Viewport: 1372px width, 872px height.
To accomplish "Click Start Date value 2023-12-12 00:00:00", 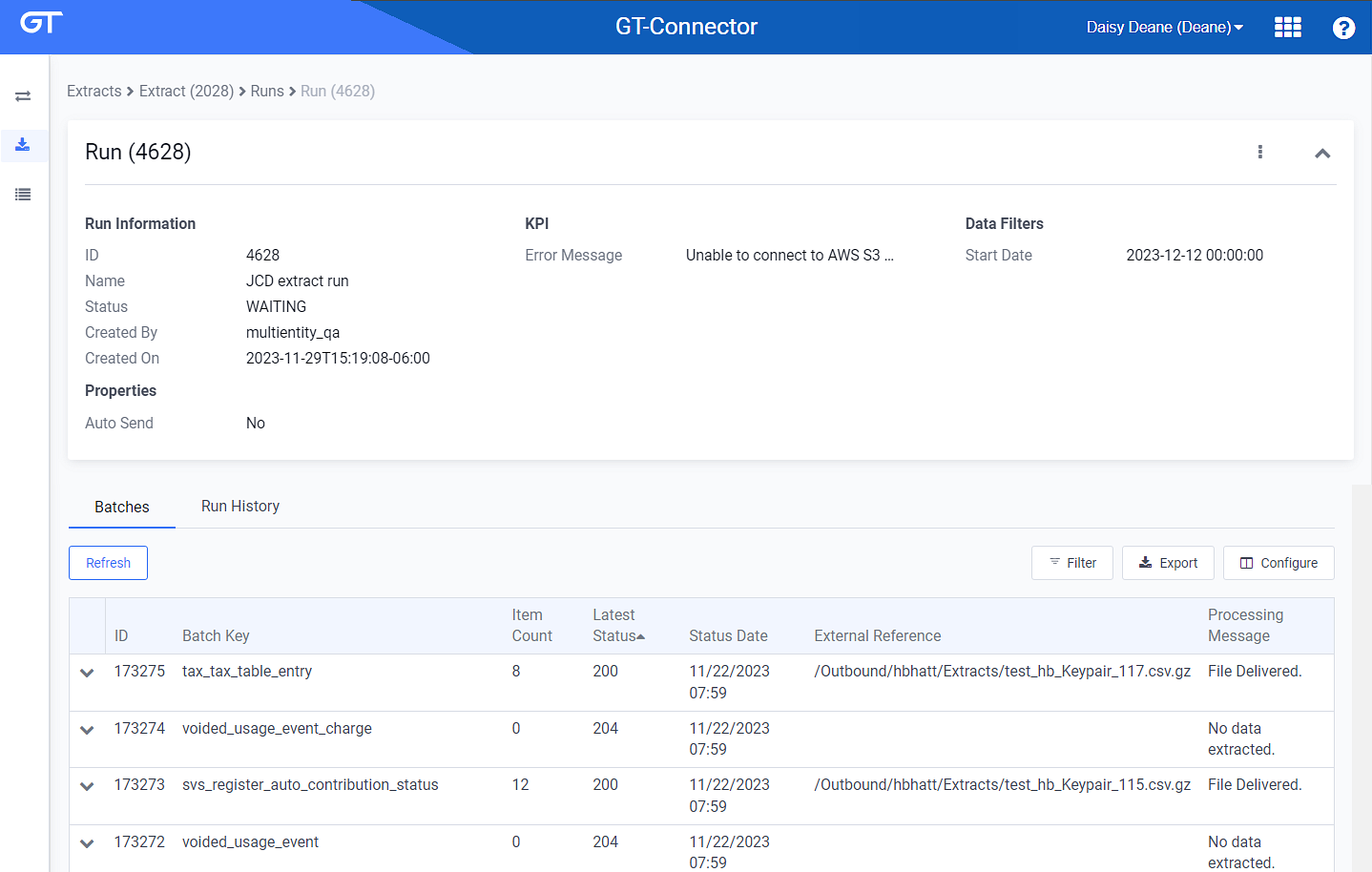I will click(1195, 255).
